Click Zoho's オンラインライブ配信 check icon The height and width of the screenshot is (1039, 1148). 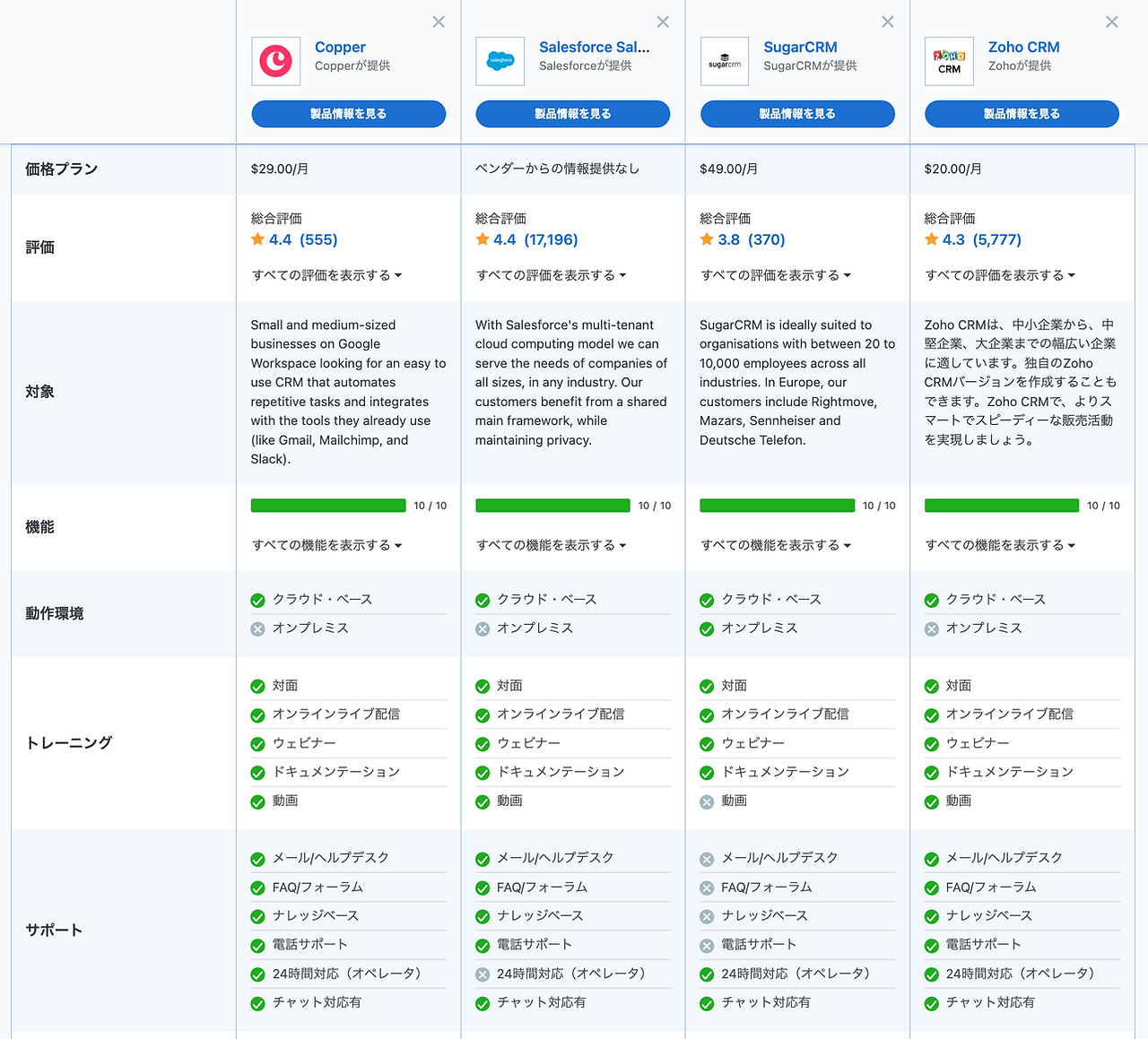coord(932,715)
